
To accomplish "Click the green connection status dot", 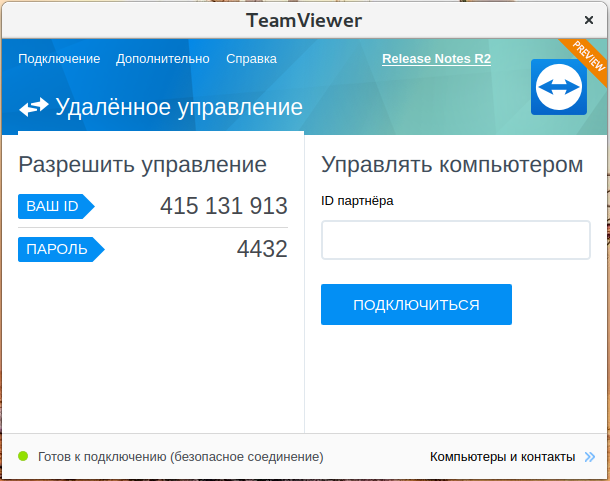I will click(24, 457).
